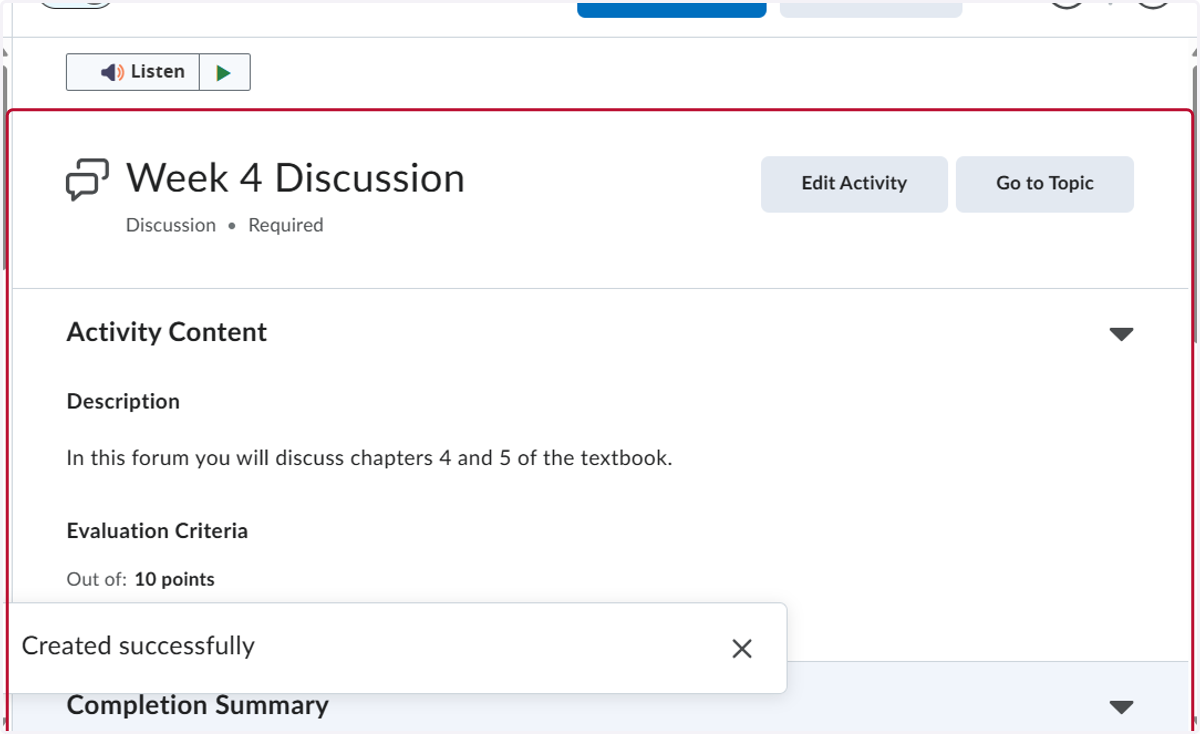The height and width of the screenshot is (734, 1200).
Task: Click the discussion bubbles icon beside title
Action: pyautogui.click(x=87, y=181)
